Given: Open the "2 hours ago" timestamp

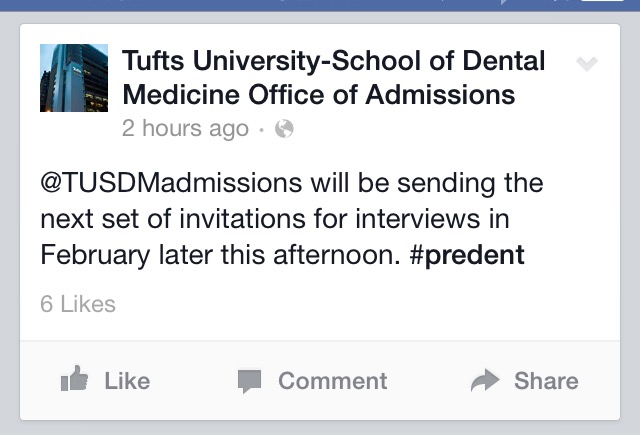Looking at the screenshot, I should click(x=184, y=128).
